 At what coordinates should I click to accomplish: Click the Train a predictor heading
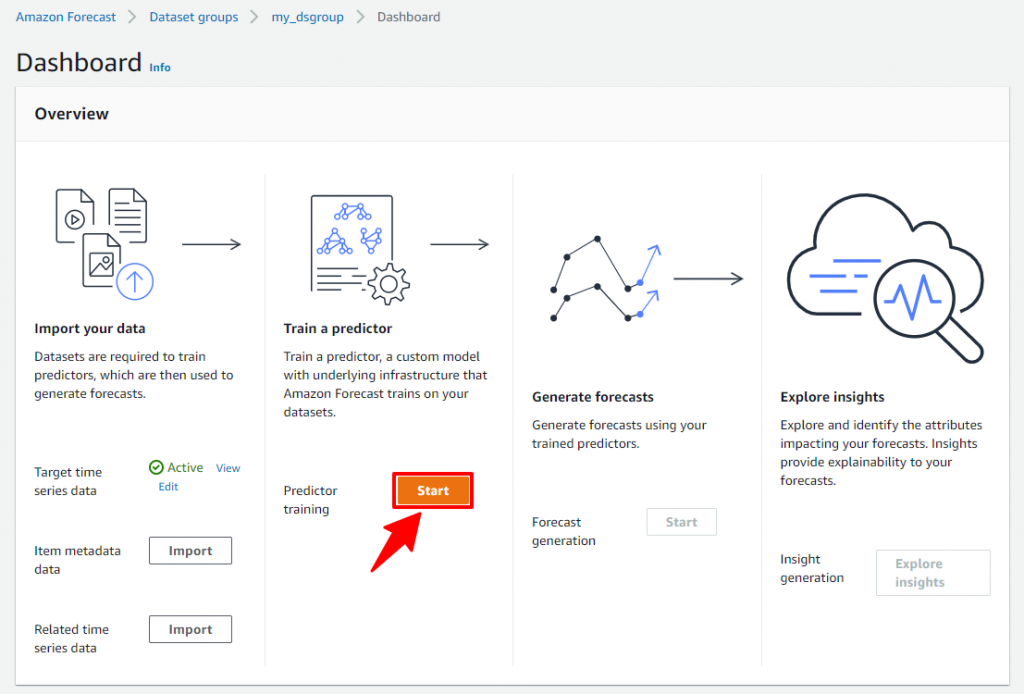[338, 328]
